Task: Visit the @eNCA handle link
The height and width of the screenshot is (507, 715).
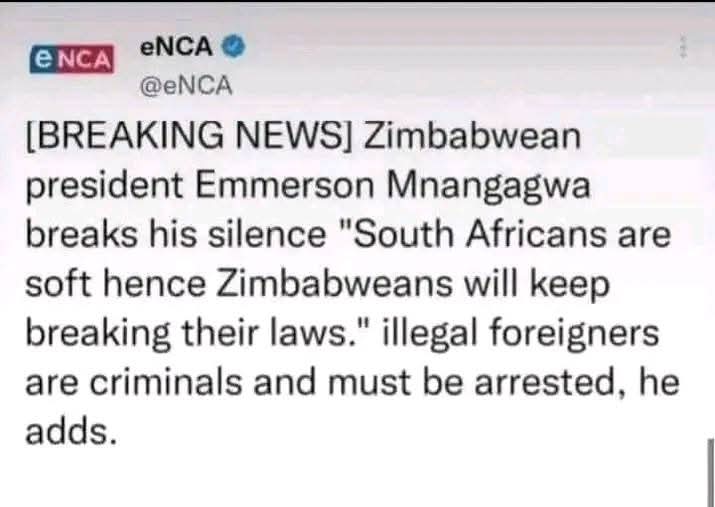Action: pyautogui.click(x=187, y=86)
